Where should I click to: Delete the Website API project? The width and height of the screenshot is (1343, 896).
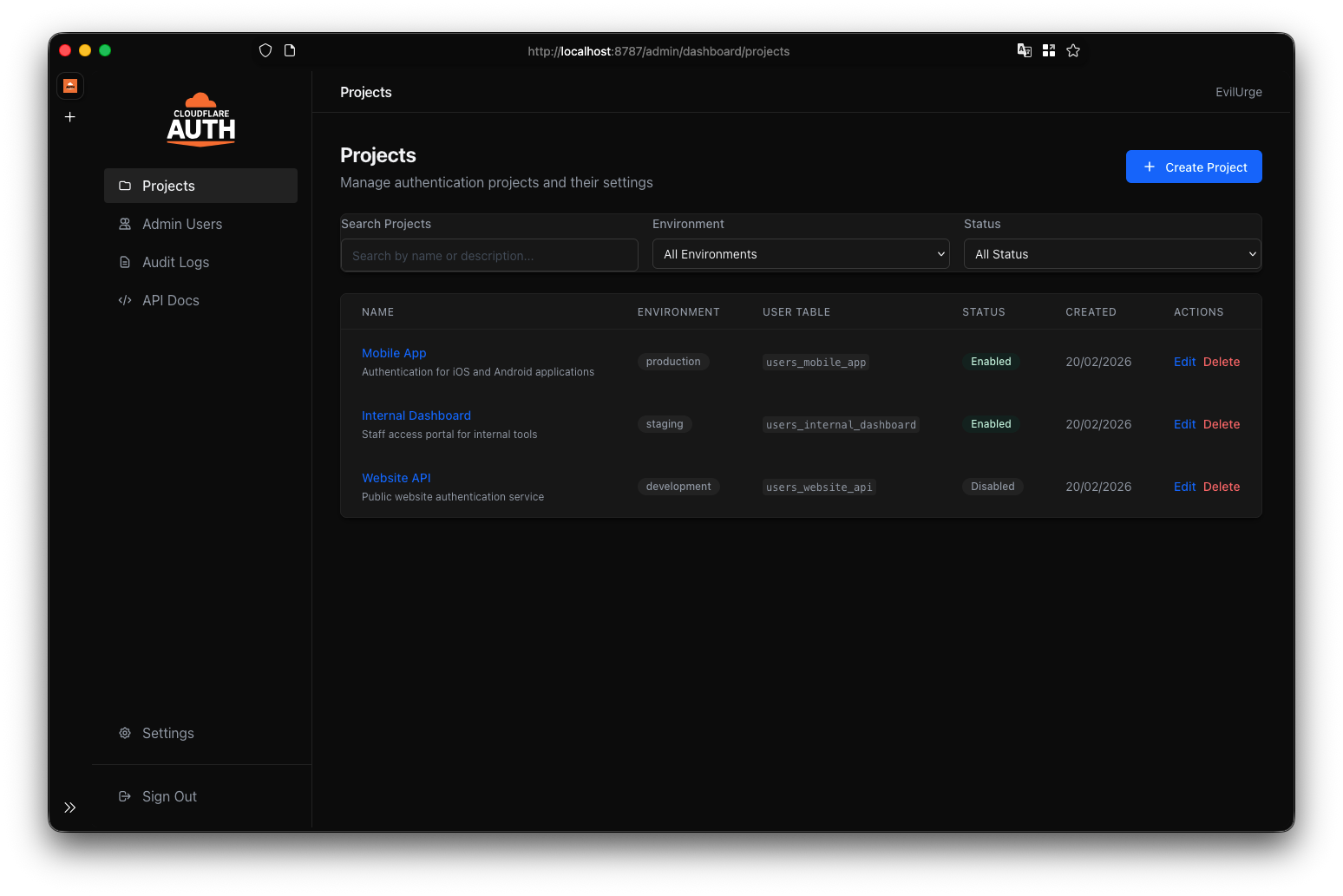[1222, 487]
